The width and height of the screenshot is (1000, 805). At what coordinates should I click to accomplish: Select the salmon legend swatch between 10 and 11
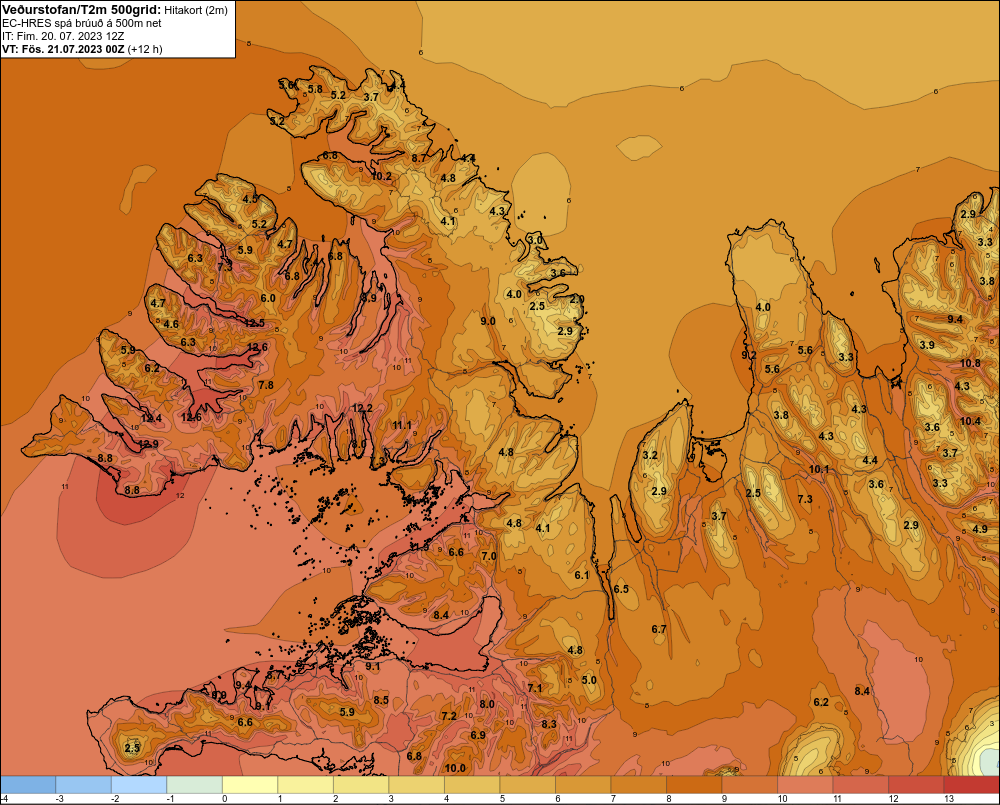(x=805, y=785)
